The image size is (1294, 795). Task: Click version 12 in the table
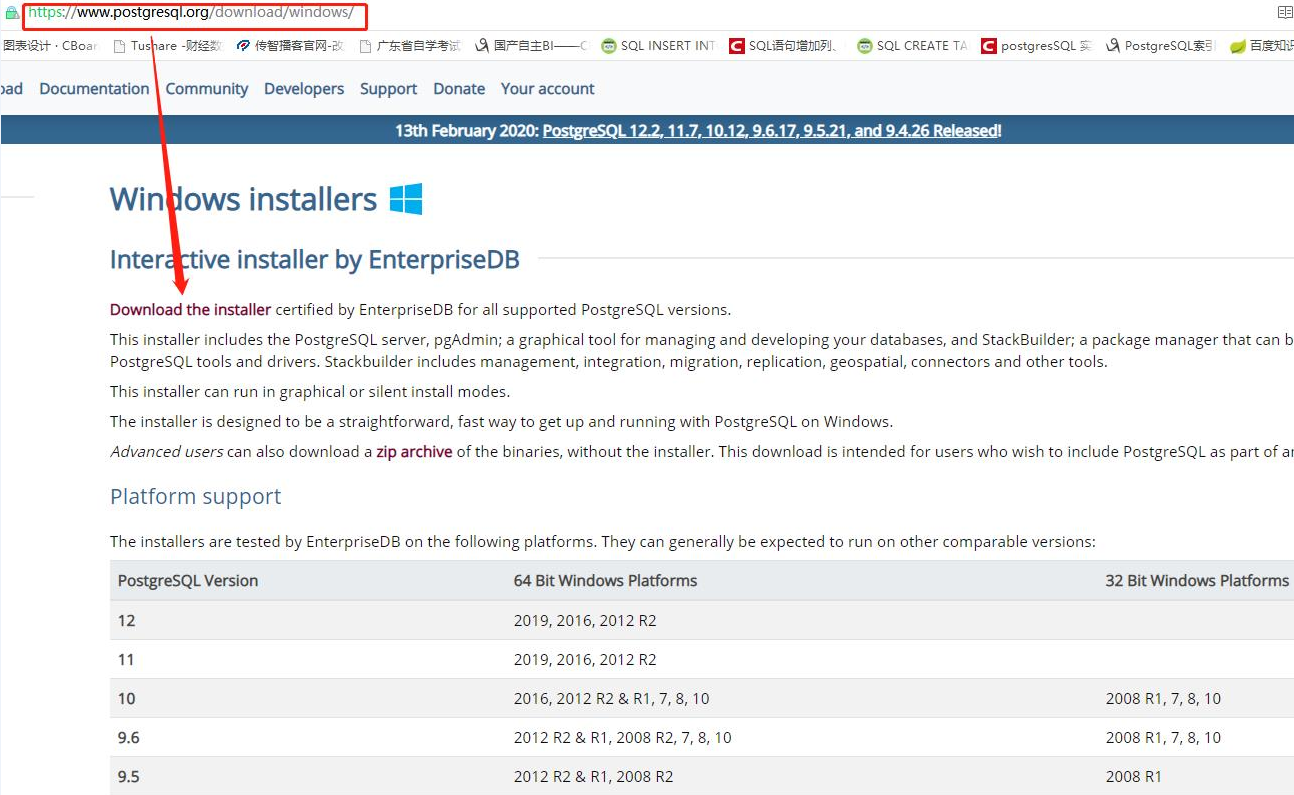126,620
